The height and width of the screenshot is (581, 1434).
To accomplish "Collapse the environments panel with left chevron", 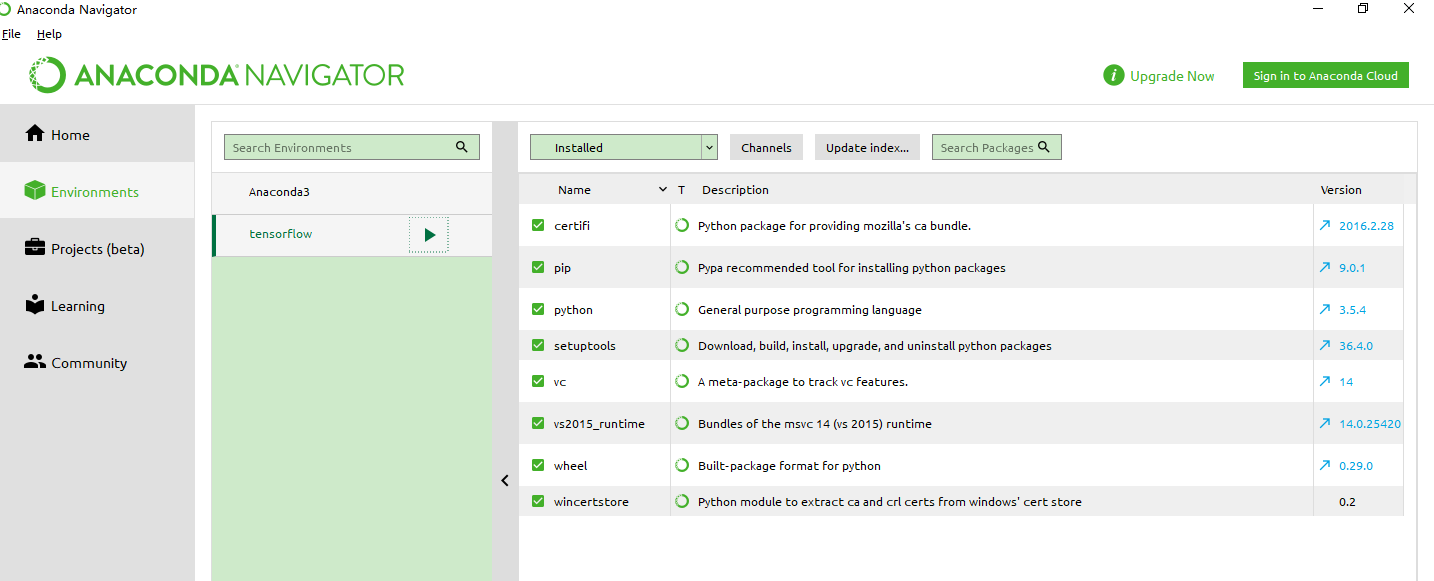I will coord(505,481).
